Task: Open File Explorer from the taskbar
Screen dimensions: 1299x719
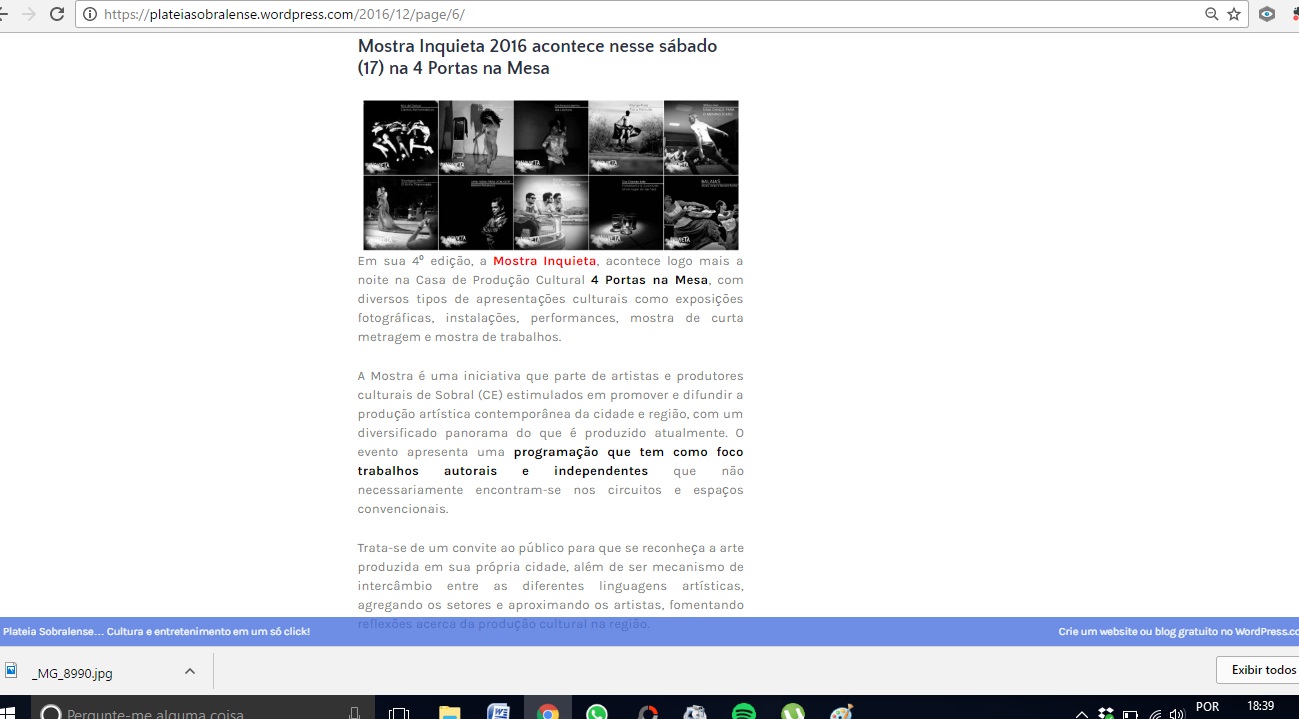Action: [x=450, y=712]
